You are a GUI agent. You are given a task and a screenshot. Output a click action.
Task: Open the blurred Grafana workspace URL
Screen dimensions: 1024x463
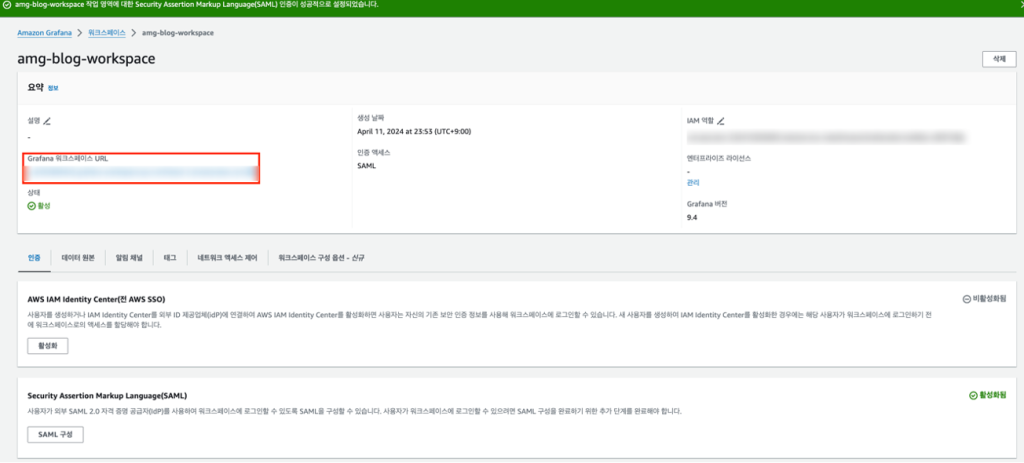[x=141, y=172]
